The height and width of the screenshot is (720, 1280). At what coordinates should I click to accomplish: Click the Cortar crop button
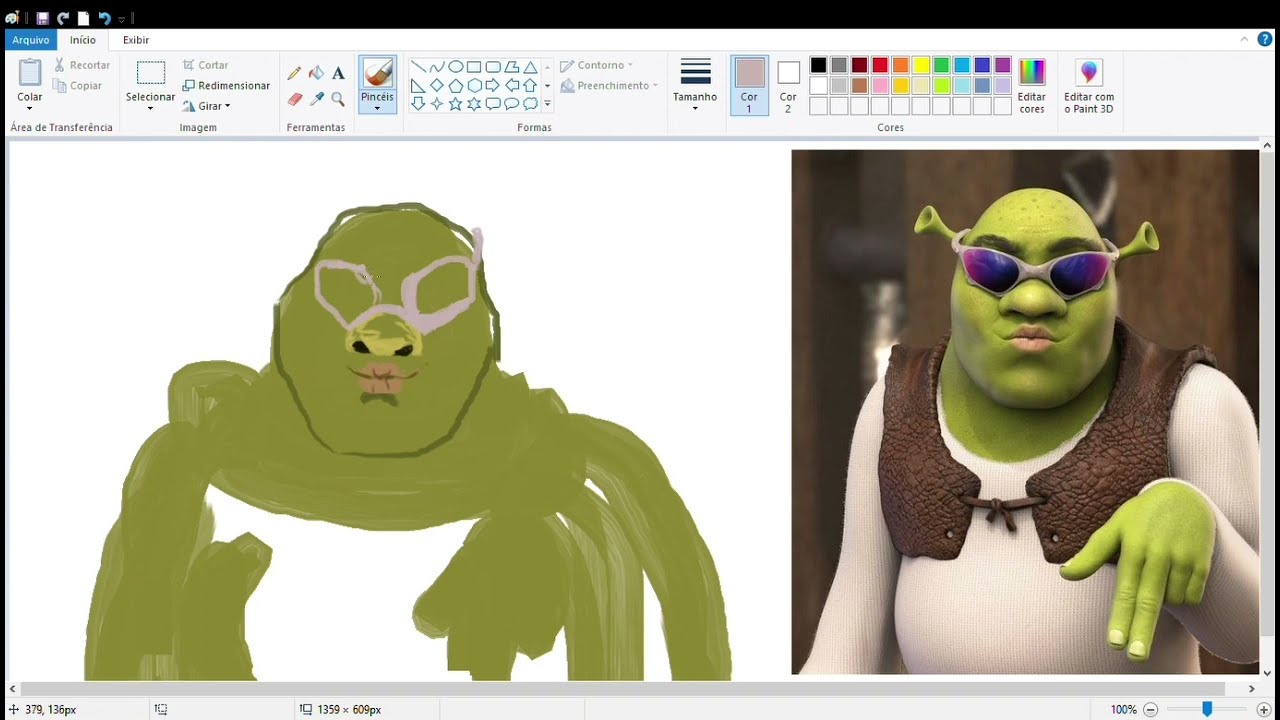pyautogui.click(x=206, y=65)
